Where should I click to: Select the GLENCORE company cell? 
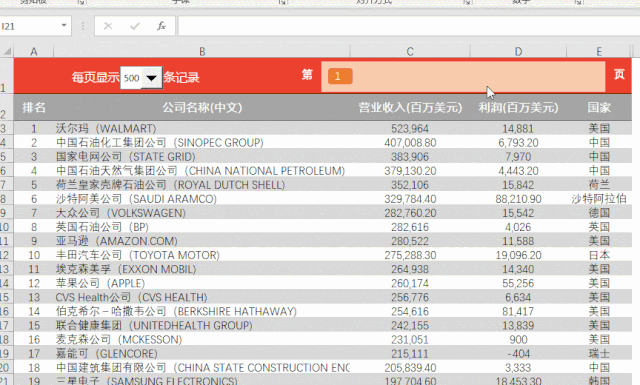click(x=202, y=354)
